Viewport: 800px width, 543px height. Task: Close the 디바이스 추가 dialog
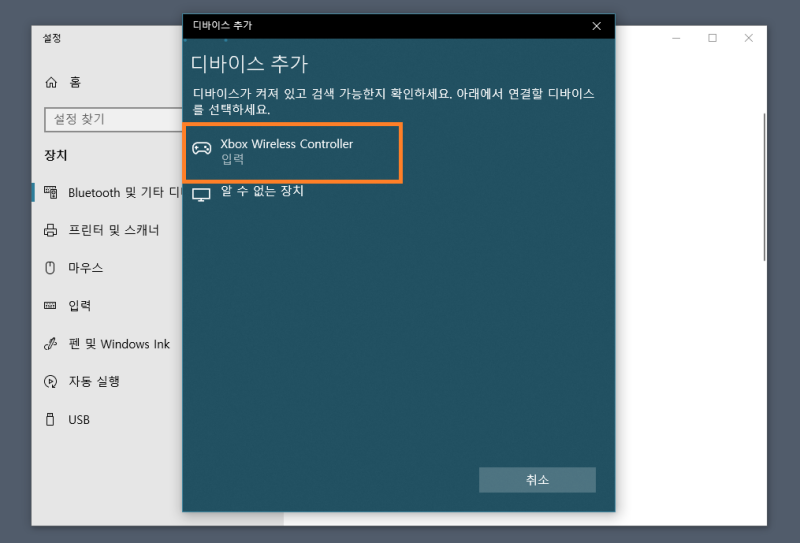pyautogui.click(x=596, y=26)
